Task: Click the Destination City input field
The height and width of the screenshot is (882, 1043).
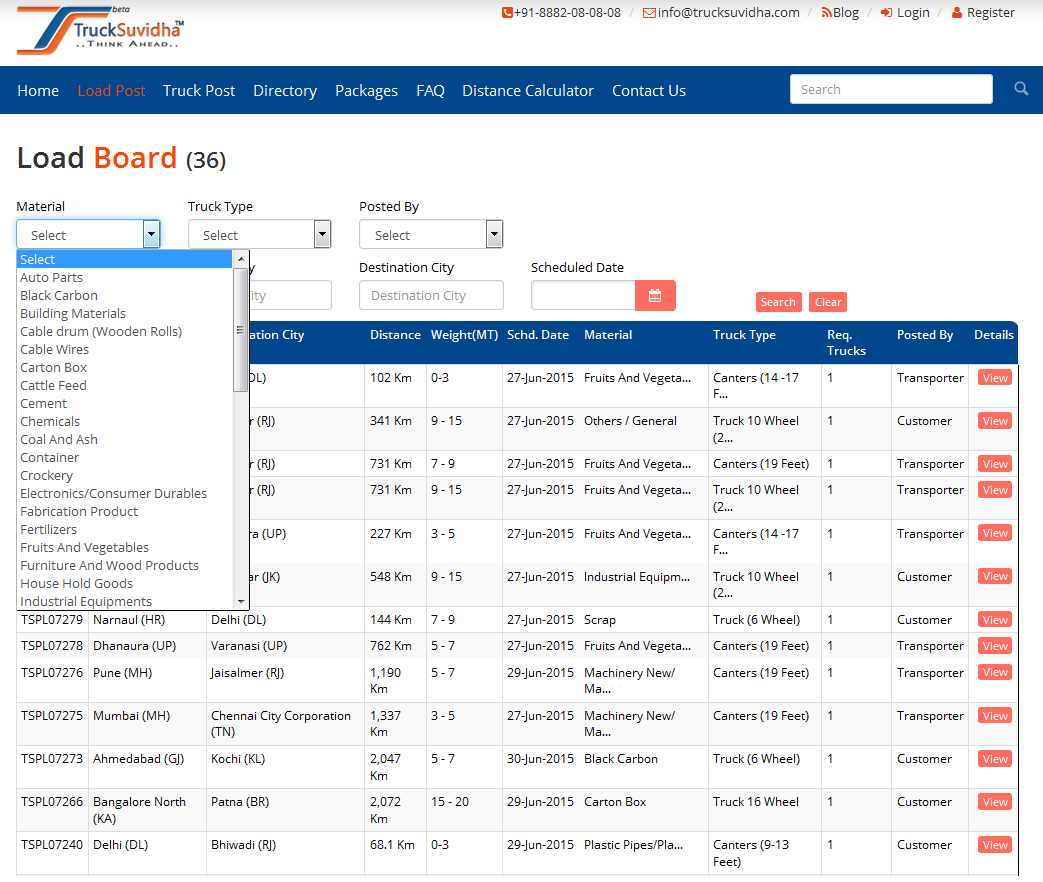Action: [x=431, y=295]
